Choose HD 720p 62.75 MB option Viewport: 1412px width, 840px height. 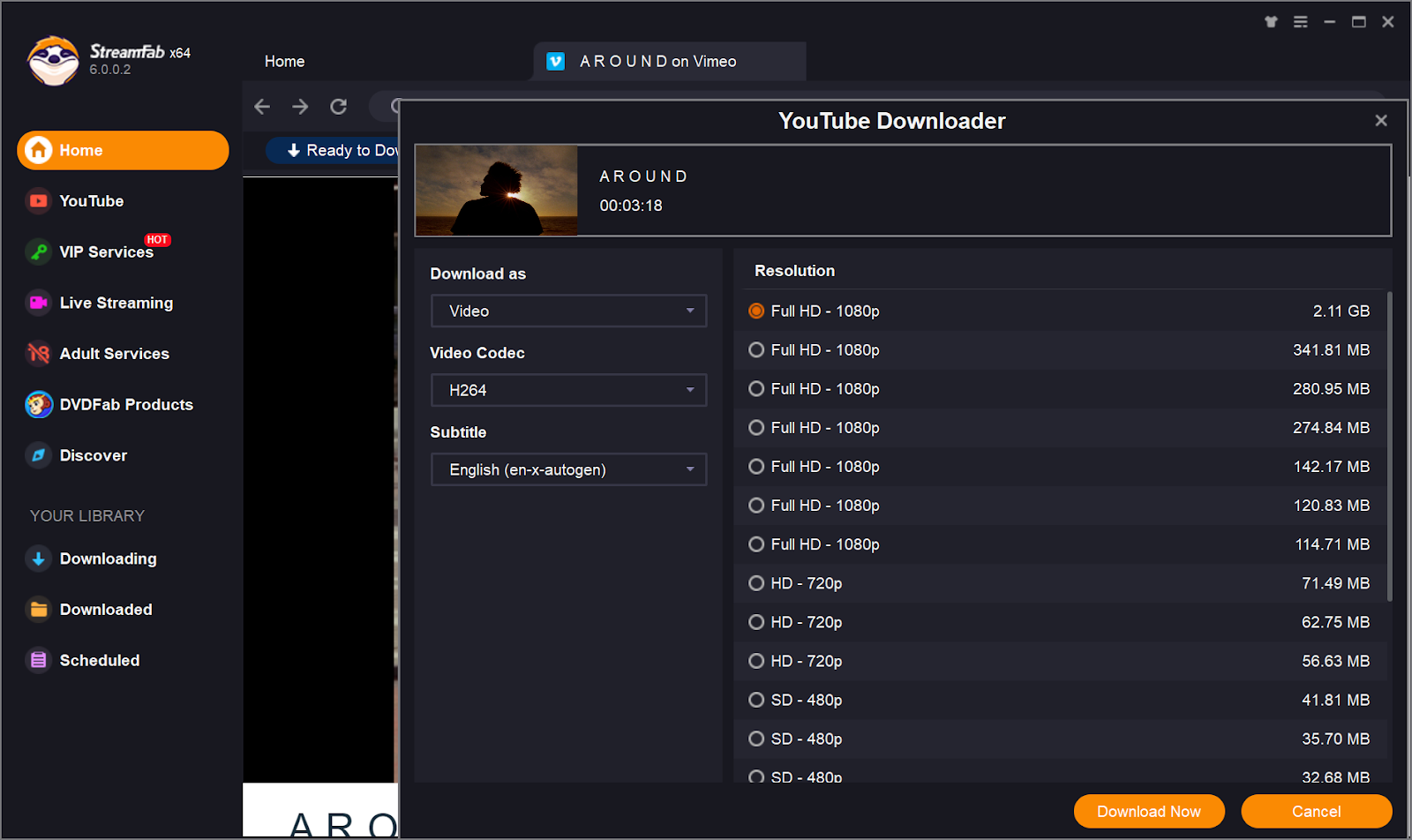click(1060, 622)
